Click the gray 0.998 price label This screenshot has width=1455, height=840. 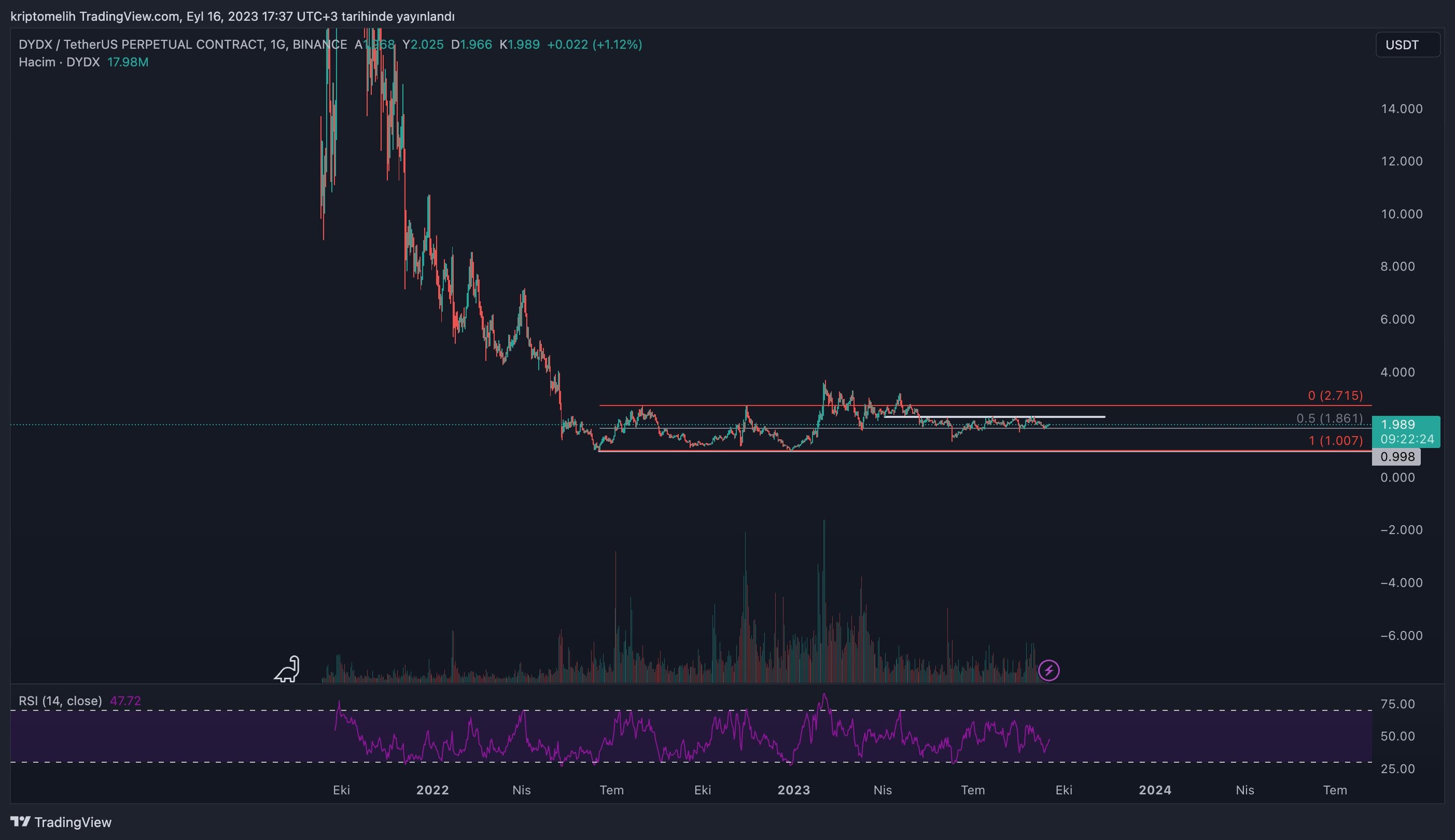point(1397,457)
